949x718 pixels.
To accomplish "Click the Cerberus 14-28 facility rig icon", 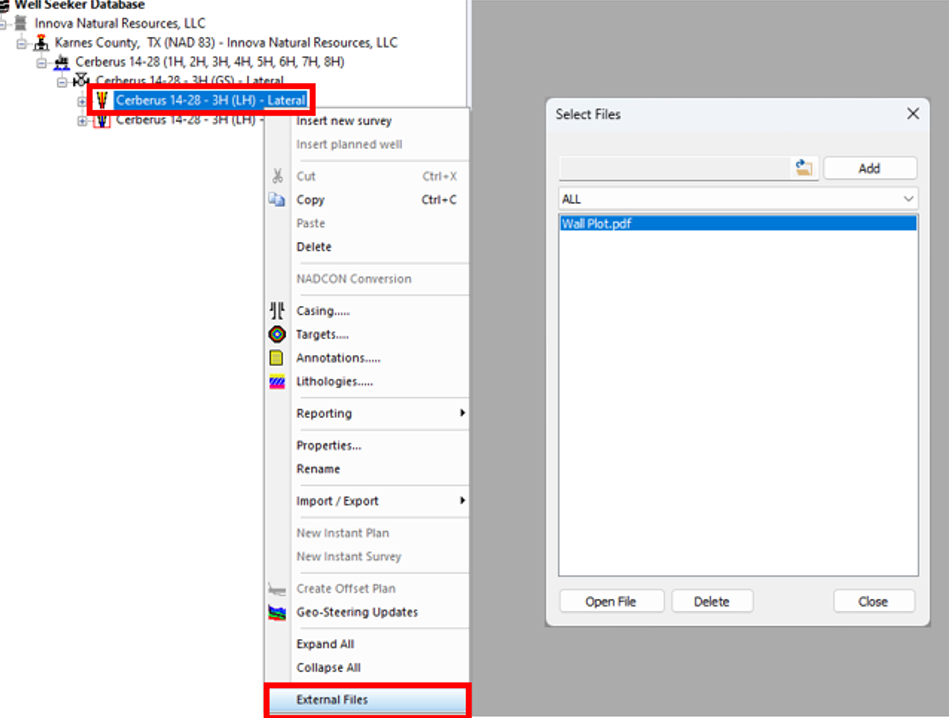I will (62, 62).
